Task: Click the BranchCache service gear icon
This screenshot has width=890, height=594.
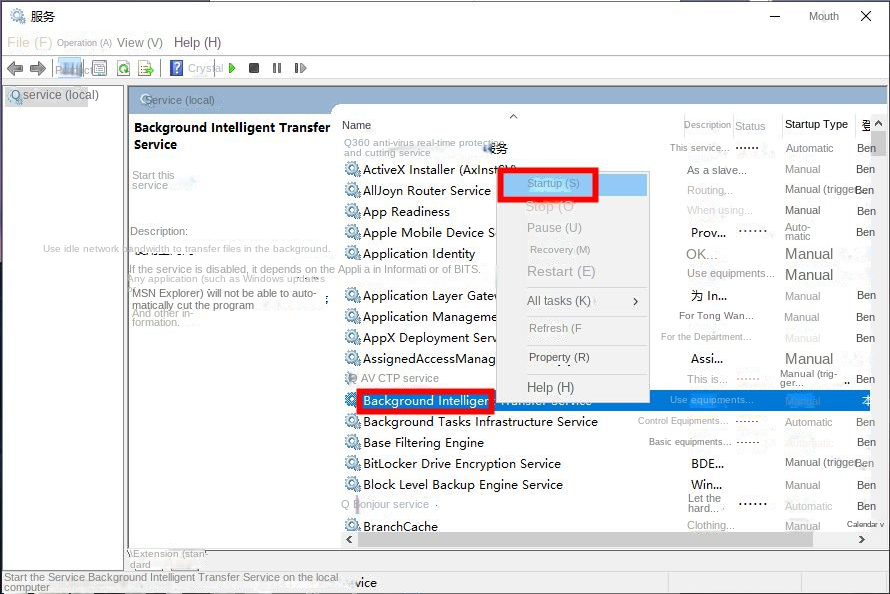Action: pos(352,526)
